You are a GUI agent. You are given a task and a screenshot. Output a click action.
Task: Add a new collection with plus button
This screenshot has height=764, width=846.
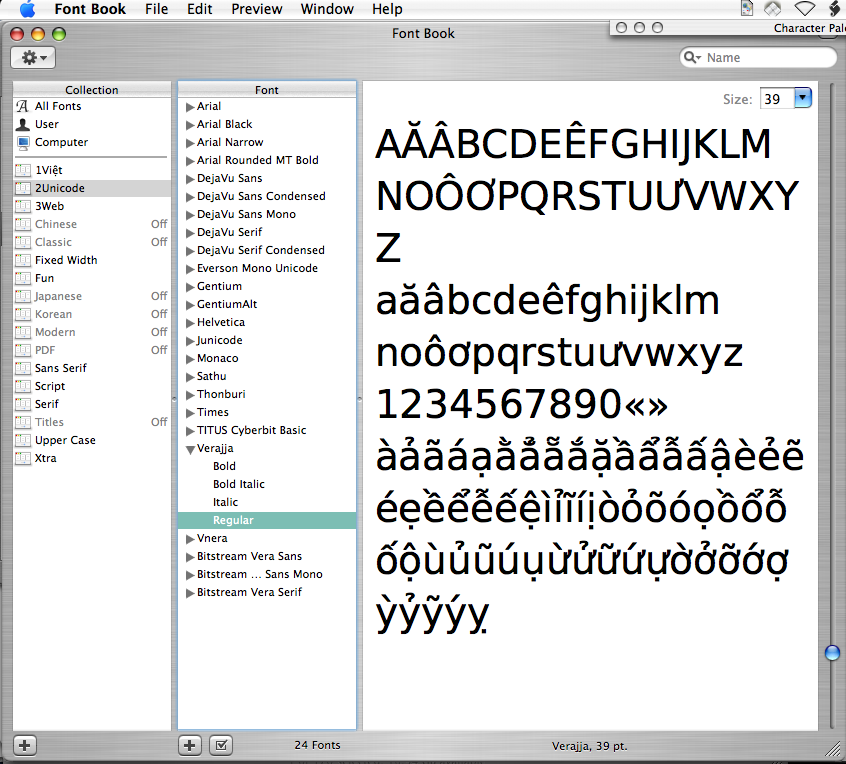[x=24, y=746]
